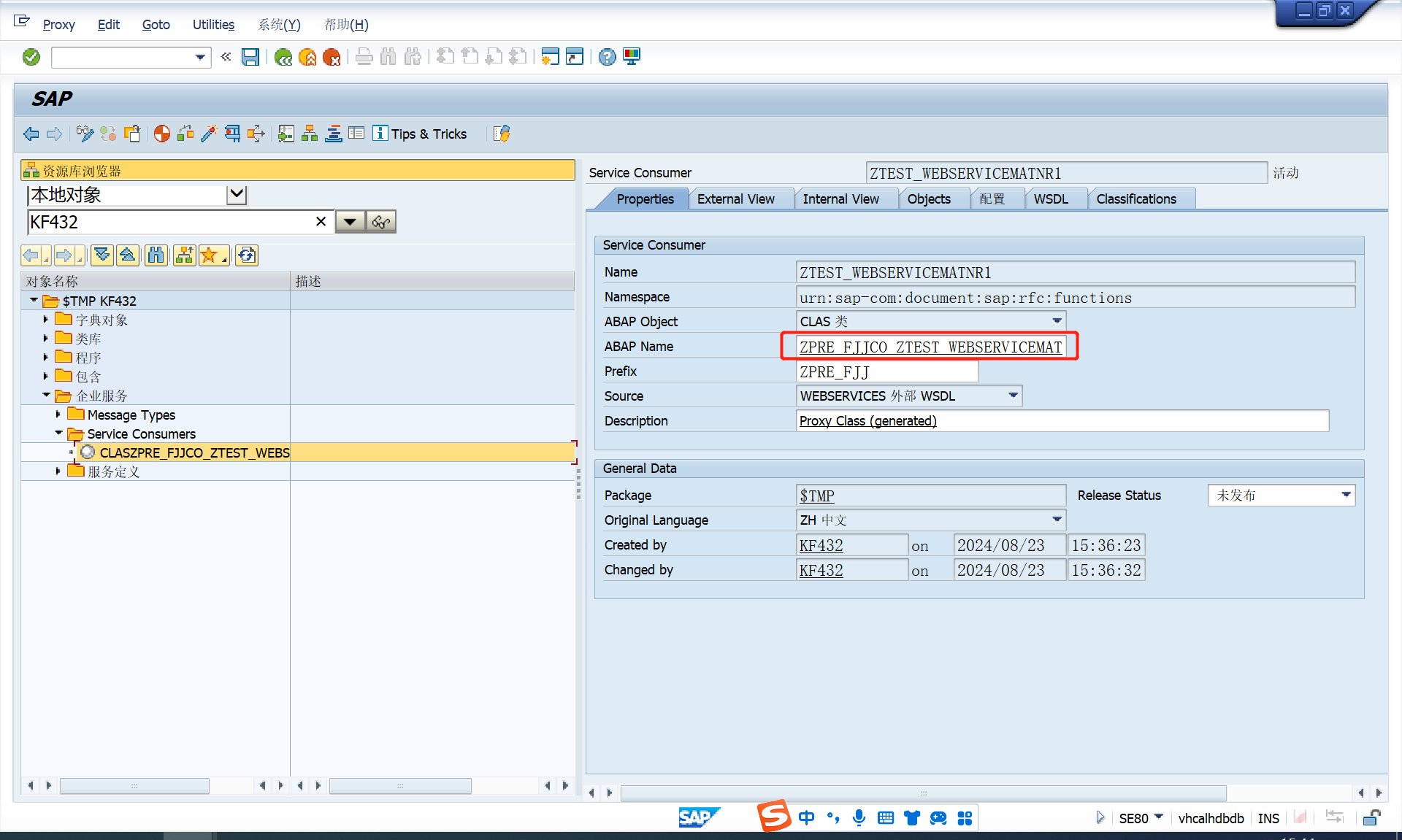
Task: Click the Save floppy disk icon
Action: (250, 57)
